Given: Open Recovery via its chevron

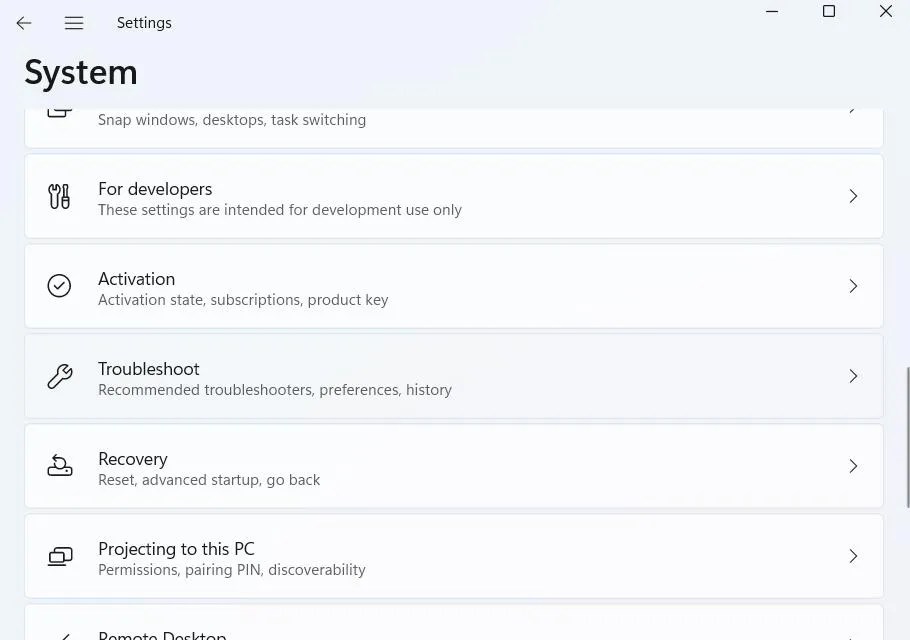Looking at the screenshot, I should [853, 466].
